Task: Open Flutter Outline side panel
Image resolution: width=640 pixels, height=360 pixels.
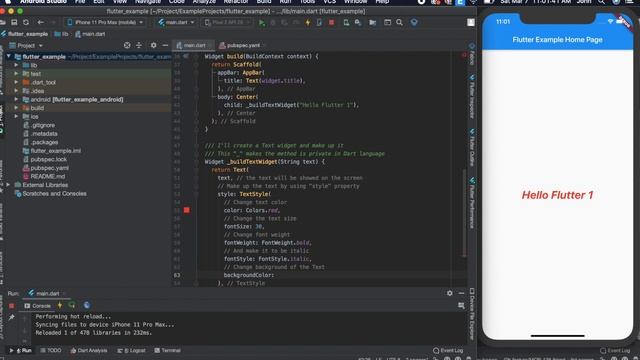Action: click(472, 148)
